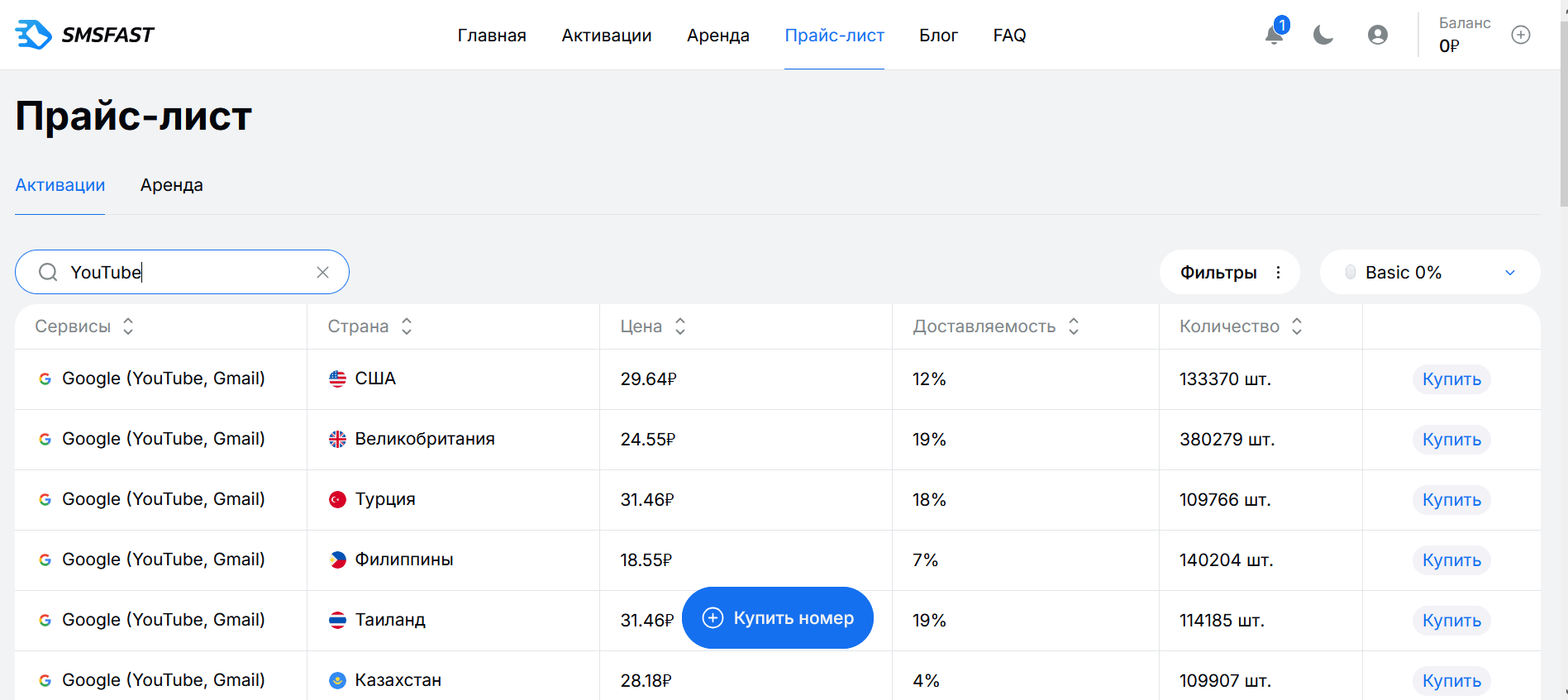1568x700 pixels.
Task: Click the Прайс-лист page heading
Action: point(133,116)
